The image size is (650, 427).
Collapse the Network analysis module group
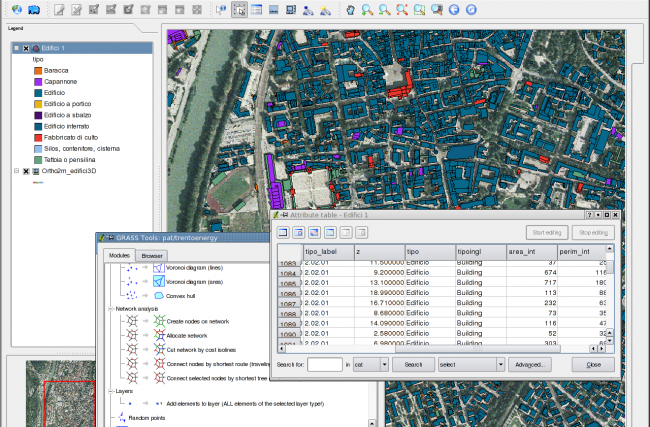point(111,309)
